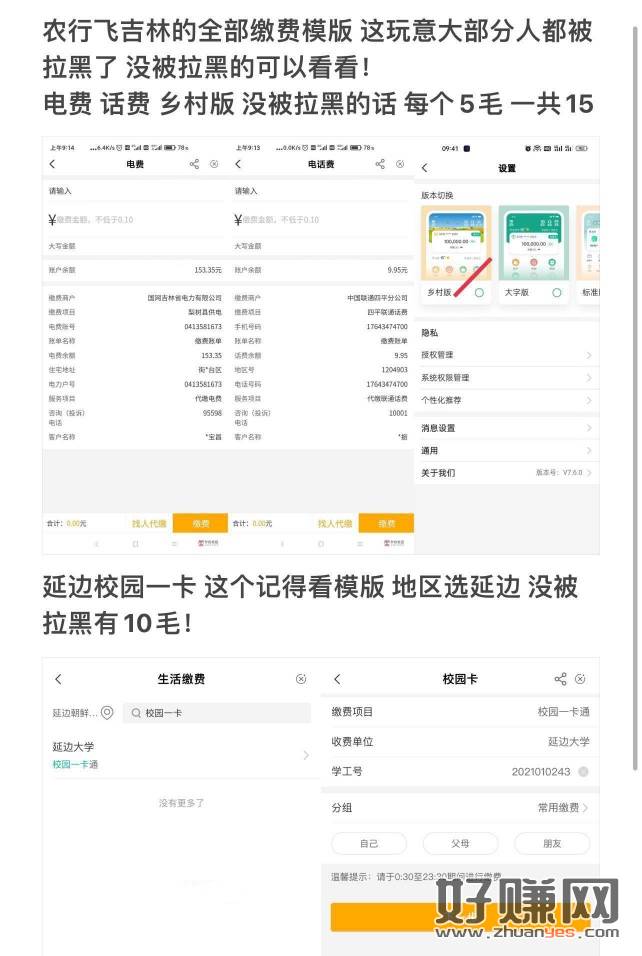
Task: Click the 隐私 section heading
Action: 429,333
